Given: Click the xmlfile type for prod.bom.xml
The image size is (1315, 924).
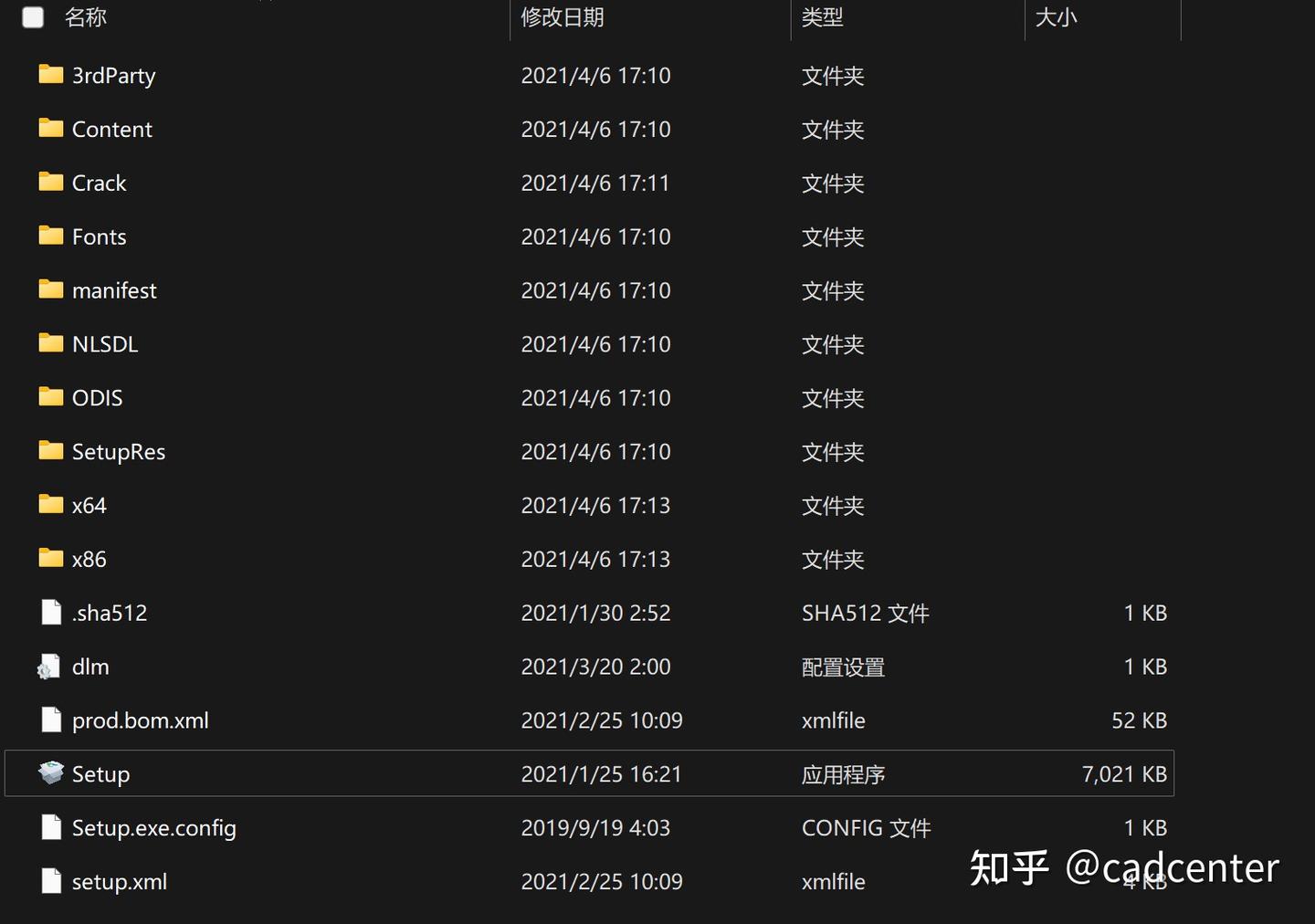Looking at the screenshot, I should [834, 721].
